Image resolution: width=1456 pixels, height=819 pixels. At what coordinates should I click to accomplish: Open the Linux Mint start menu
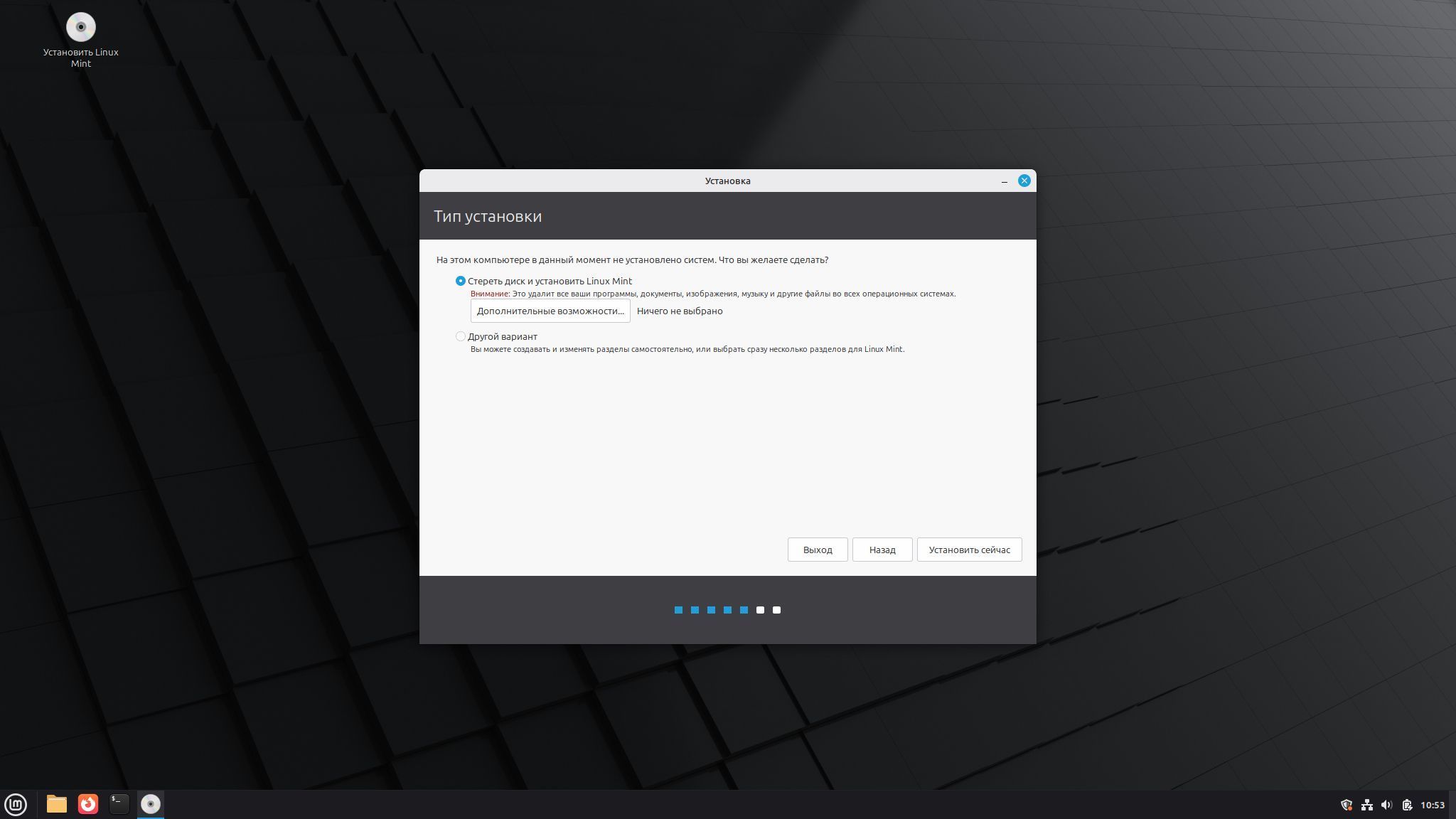(x=16, y=804)
